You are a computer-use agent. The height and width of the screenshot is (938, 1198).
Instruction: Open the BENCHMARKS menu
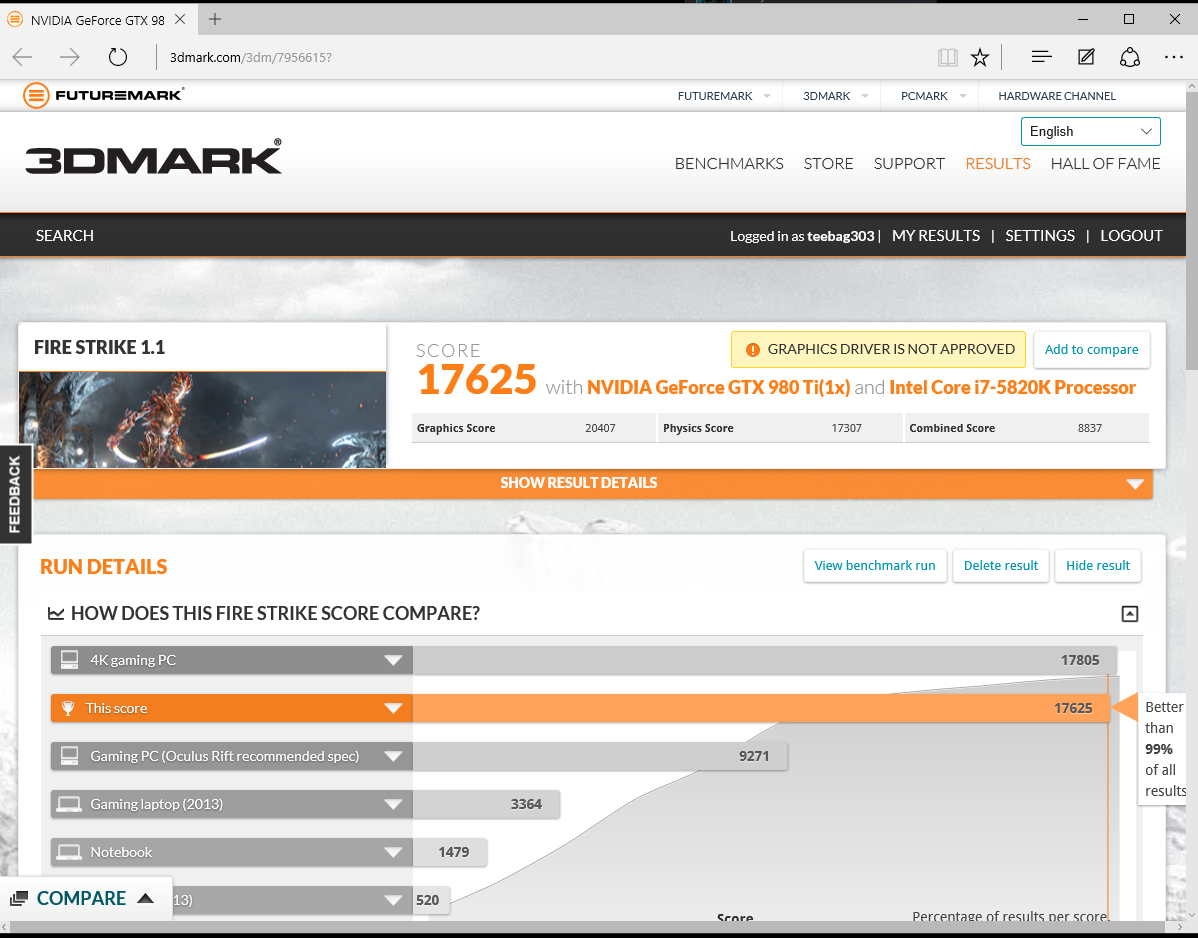pyautogui.click(x=729, y=163)
